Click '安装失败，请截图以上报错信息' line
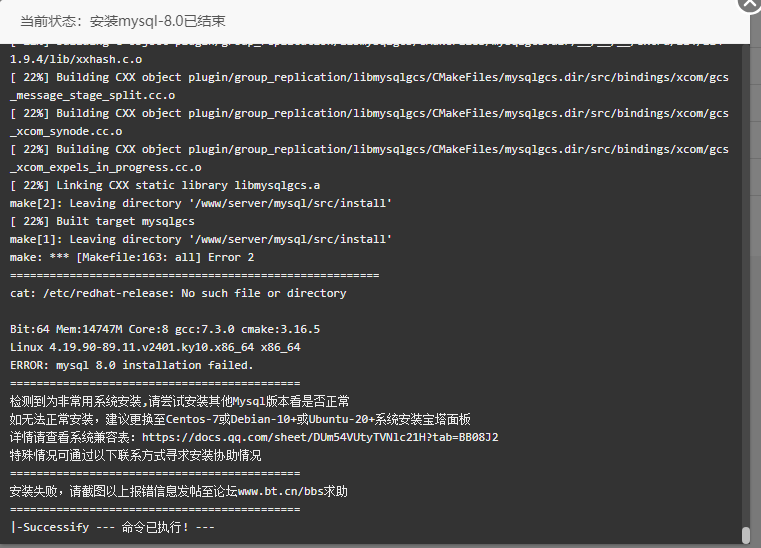This screenshot has width=761, height=548. (179, 491)
